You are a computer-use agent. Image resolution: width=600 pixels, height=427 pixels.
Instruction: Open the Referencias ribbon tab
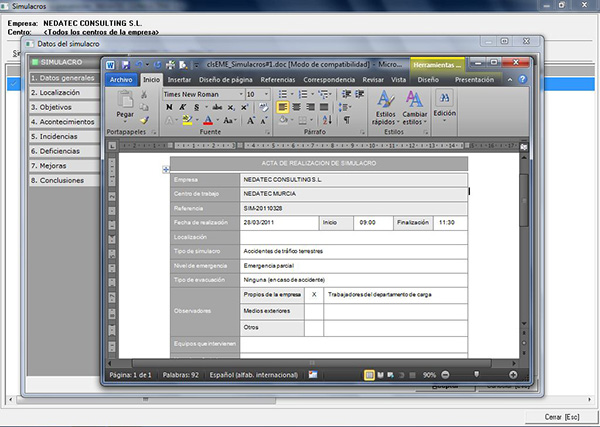278,80
